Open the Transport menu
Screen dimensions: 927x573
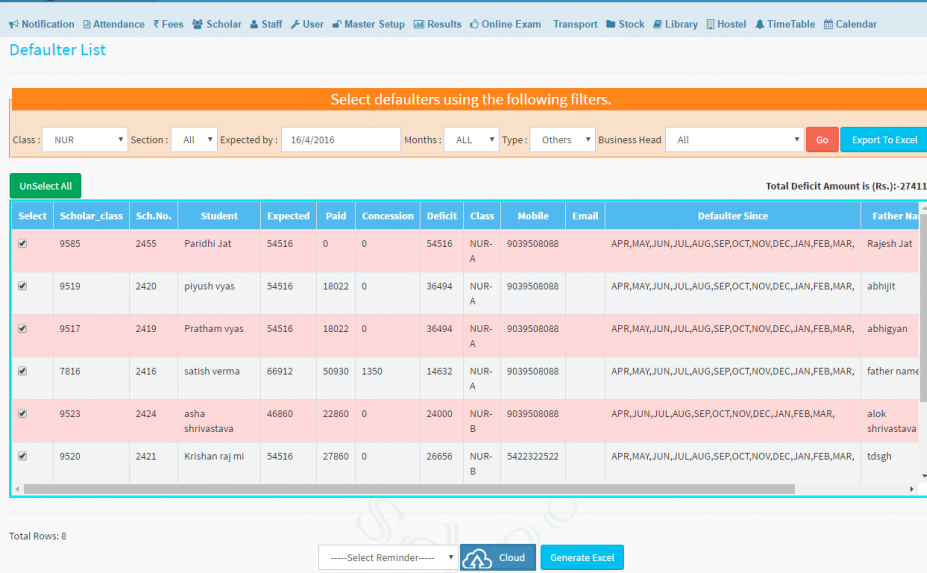(x=575, y=24)
